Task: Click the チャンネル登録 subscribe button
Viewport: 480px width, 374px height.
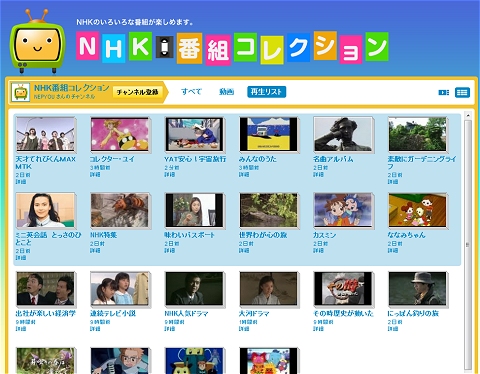Action: click(x=137, y=92)
